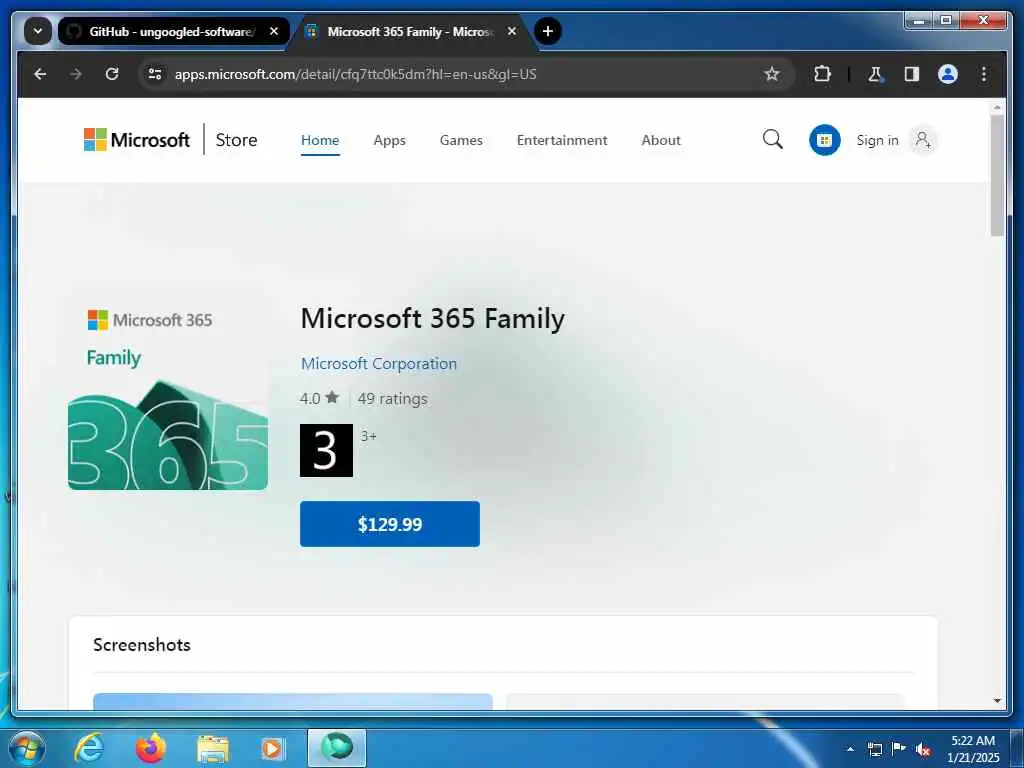Image resolution: width=1024 pixels, height=768 pixels.
Task: Open Windows Explorer from taskbar
Action: (213, 749)
